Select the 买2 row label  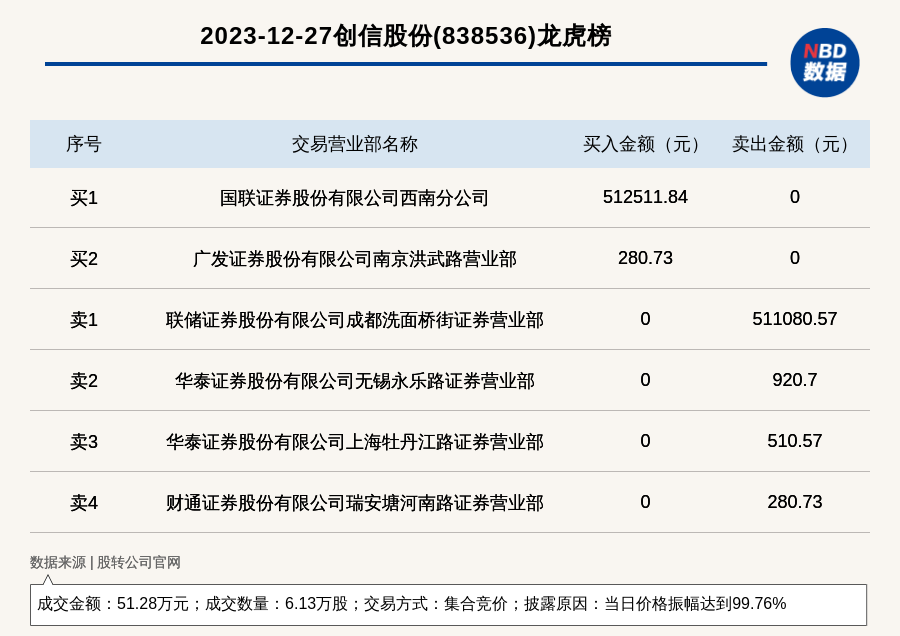point(84,259)
